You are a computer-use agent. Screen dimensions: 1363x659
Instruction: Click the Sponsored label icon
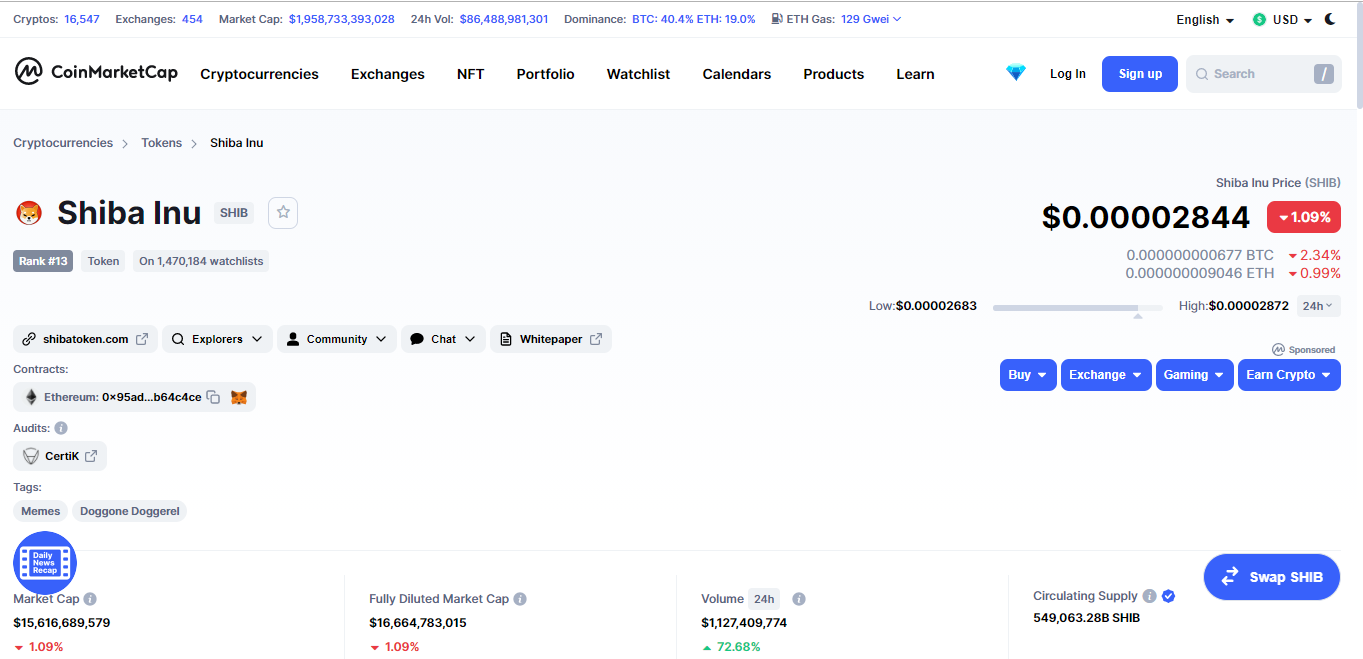pyautogui.click(x=1278, y=350)
